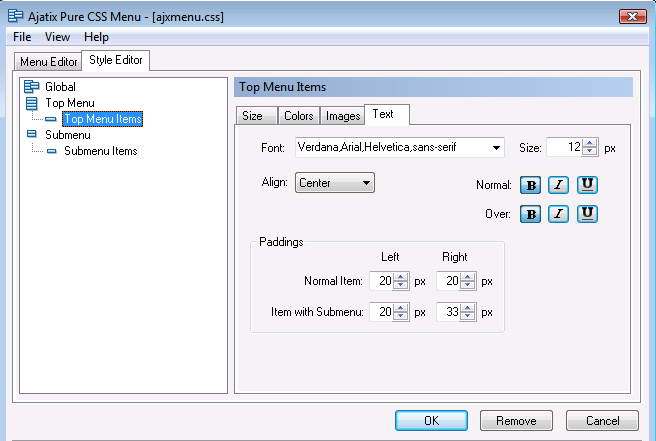Open the Align dropdown set to Center

click(335, 183)
